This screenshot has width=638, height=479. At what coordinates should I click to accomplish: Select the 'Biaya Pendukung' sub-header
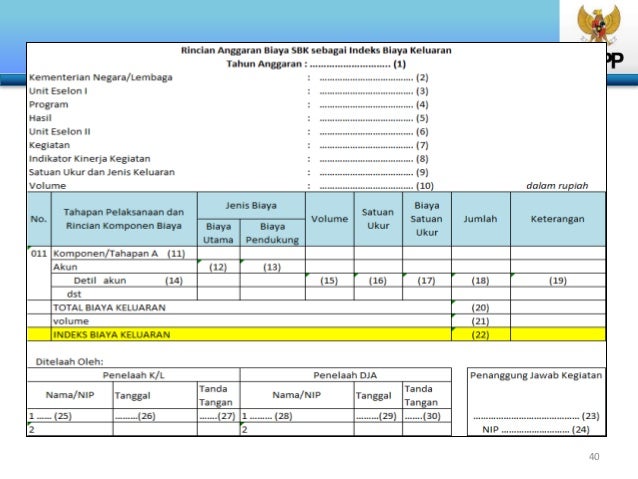273,233
